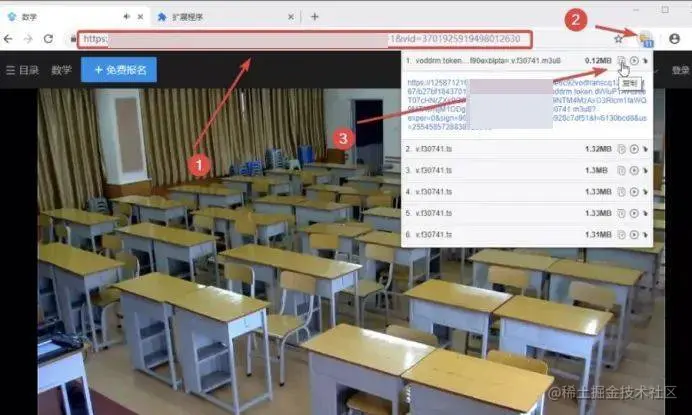Image resolution: width=692 pixels, height=415 pixels.
Task: Play the m3u8 resource in row 1
Action: [x=634, y=60]
